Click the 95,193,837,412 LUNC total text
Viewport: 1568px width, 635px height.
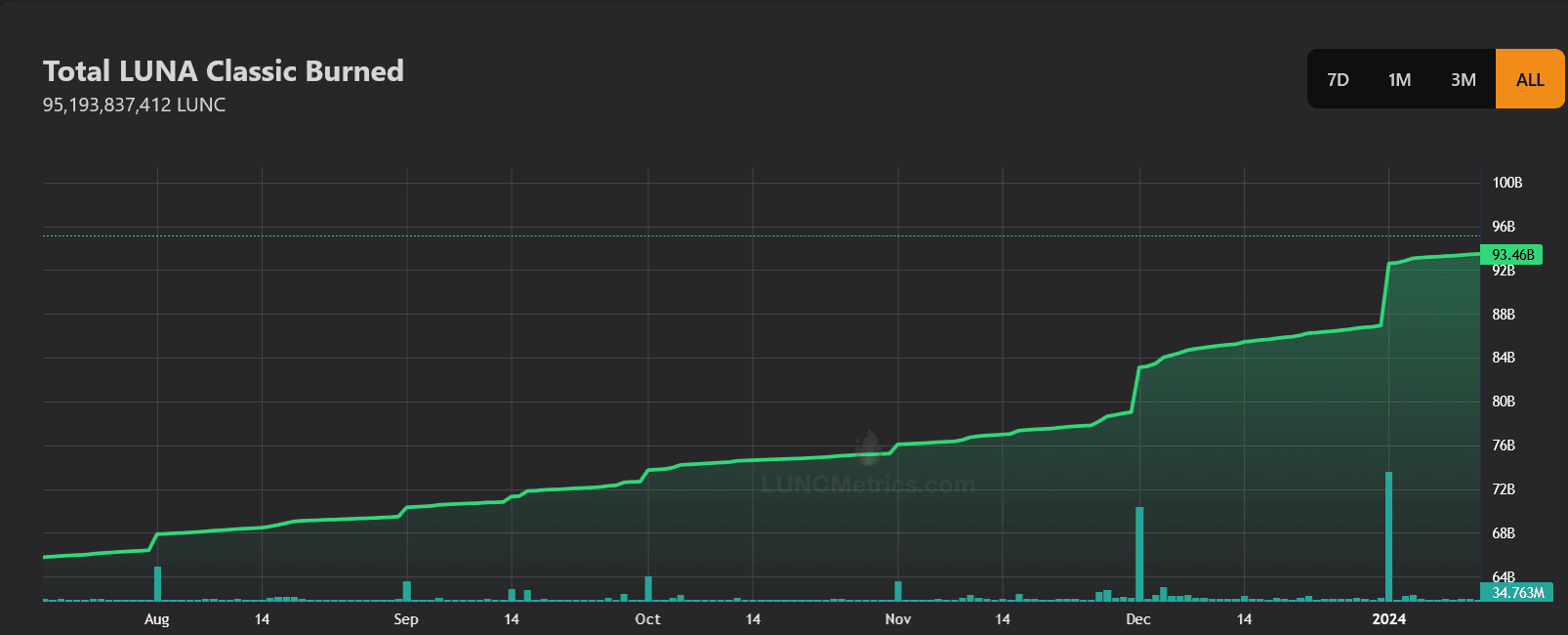tap(134, 105)
